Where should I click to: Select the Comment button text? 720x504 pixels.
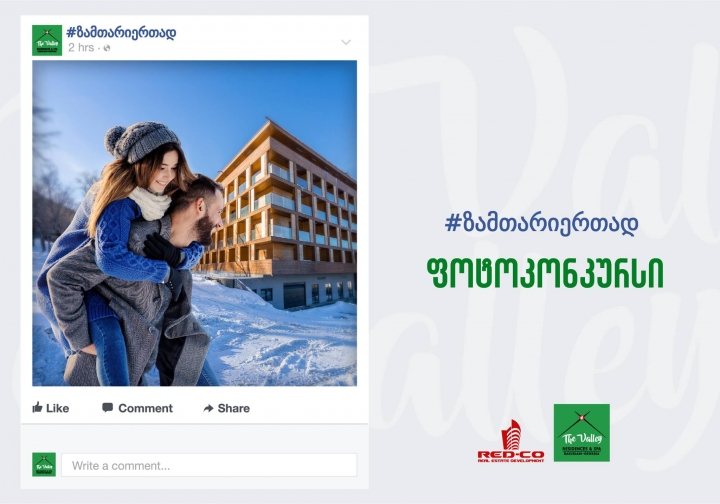click(146, 408)
